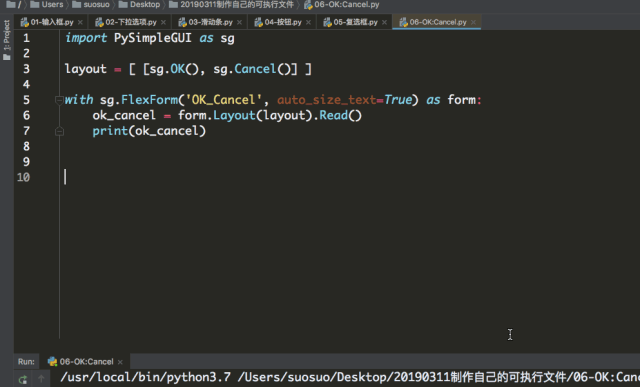Click the suosuo breadcrumb folder
Screen dimensions: 640x387
[x=91, y=4]
